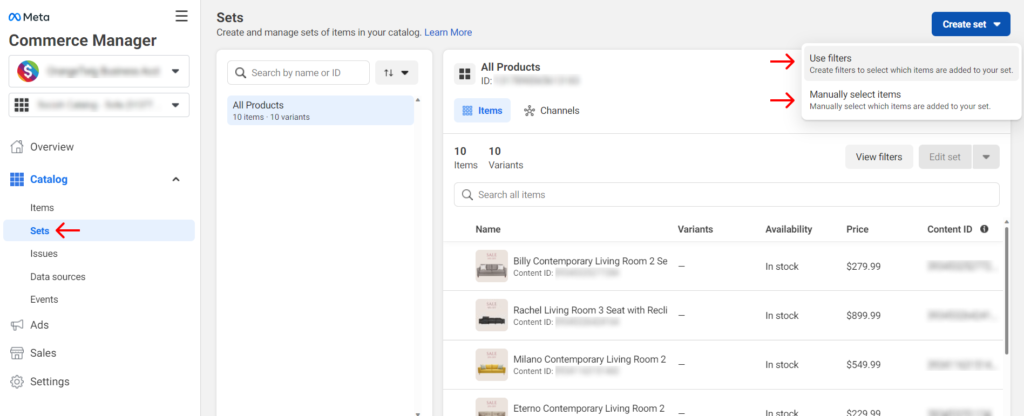Image resolution: width=1024 pixels, height=416 pixels.
Task: Collapse the Catalog section chevron
Action: point(177,180)
